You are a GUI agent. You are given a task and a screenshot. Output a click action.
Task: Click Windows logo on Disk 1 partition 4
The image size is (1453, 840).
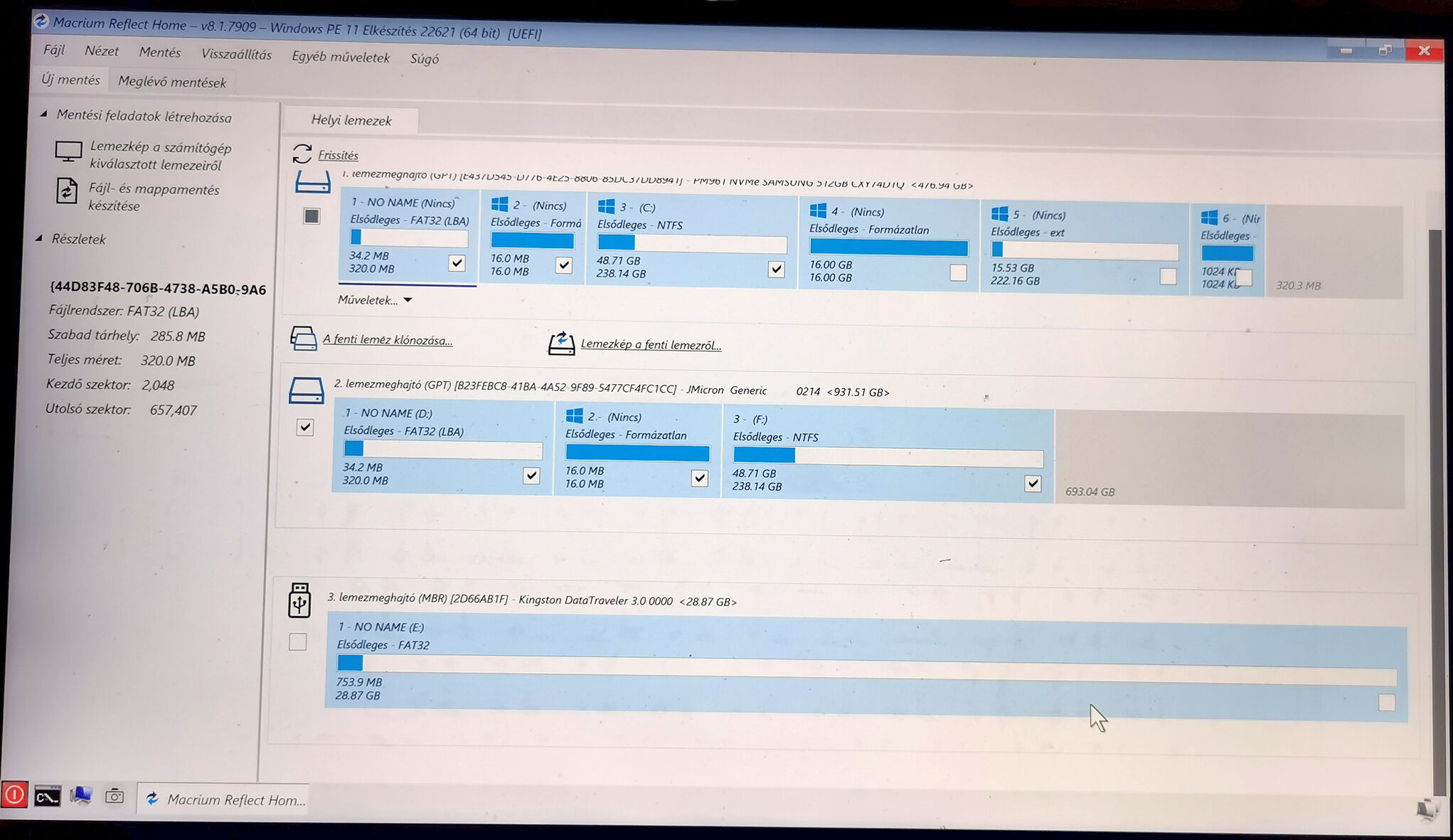tap(819, 211)
